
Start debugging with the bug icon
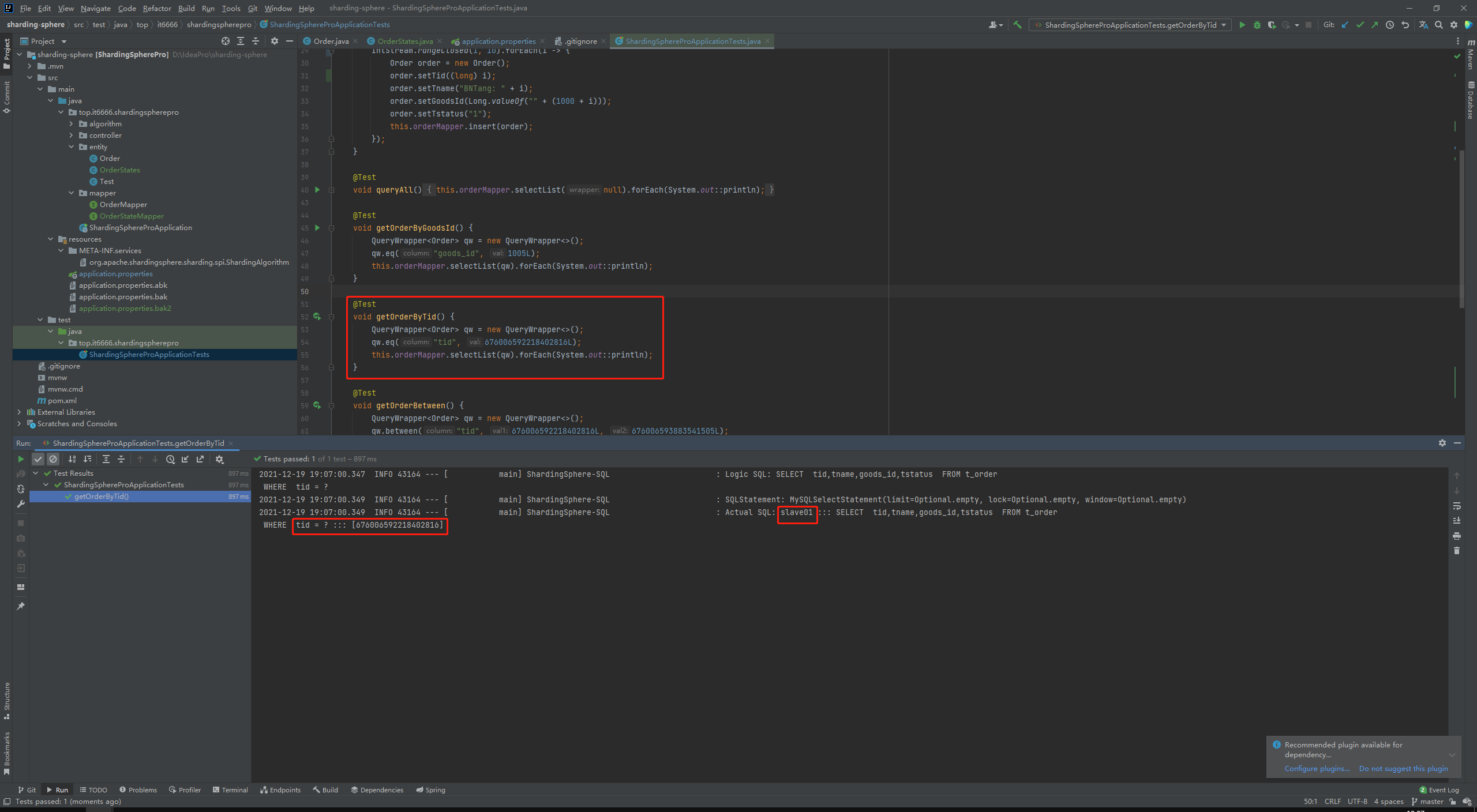[1257, 25]
